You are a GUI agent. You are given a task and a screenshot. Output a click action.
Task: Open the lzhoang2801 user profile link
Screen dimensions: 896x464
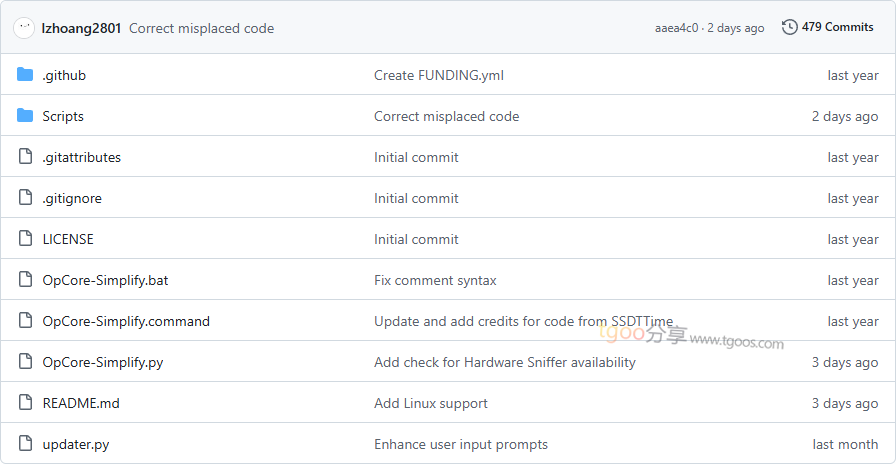[x=82, y=28]
